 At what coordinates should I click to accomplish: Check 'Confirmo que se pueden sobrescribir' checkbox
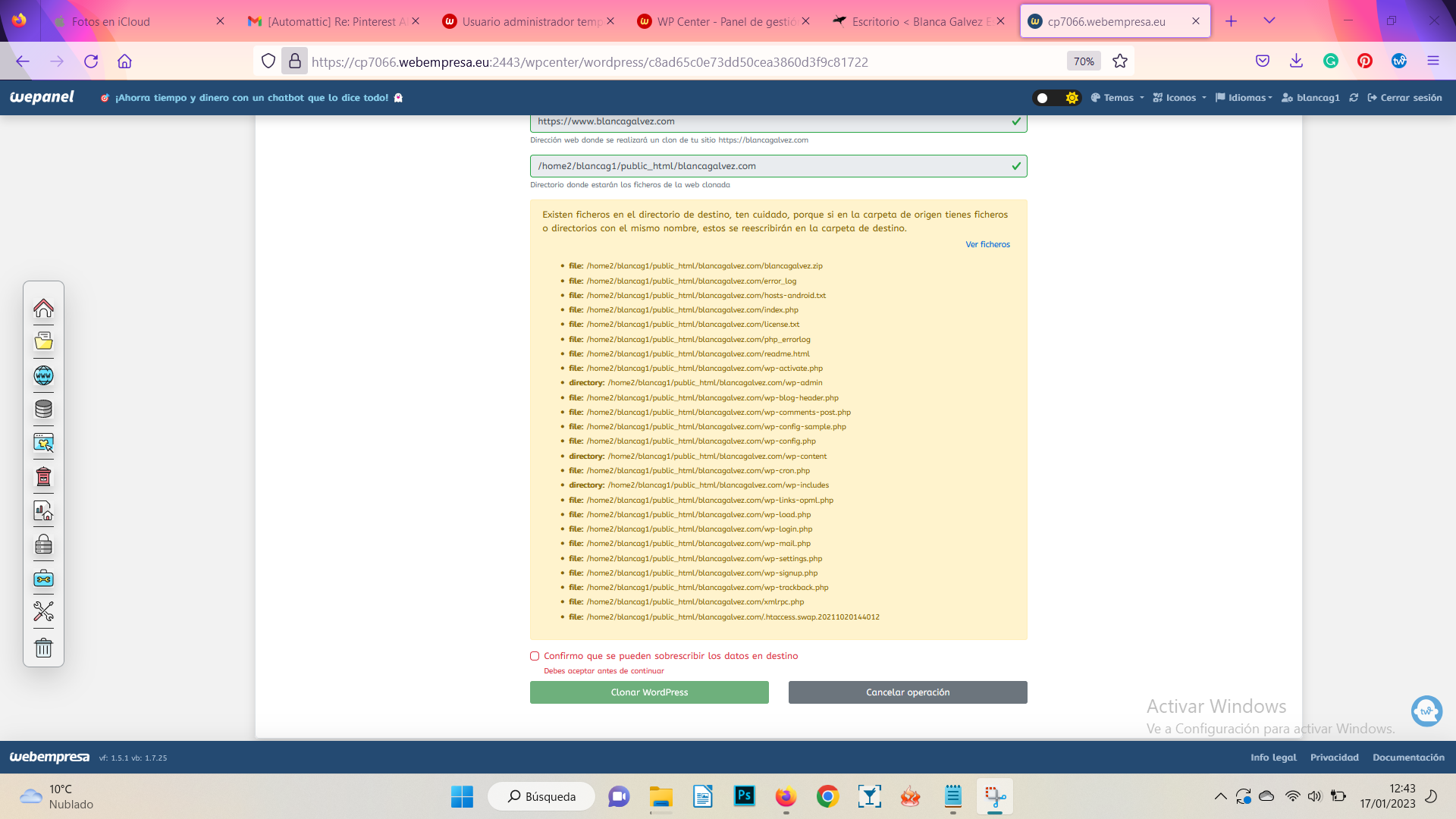tap(535, 656)
